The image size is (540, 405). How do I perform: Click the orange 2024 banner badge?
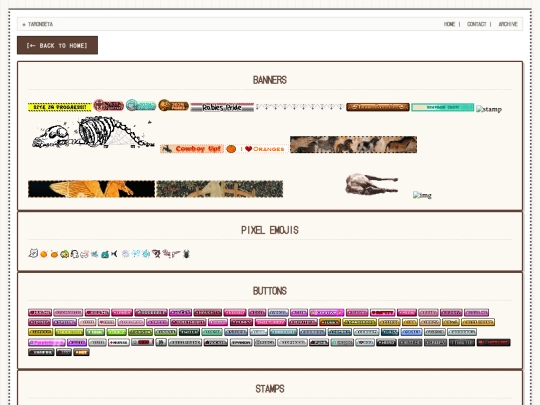pyautogui.click(x=173, y=105)
